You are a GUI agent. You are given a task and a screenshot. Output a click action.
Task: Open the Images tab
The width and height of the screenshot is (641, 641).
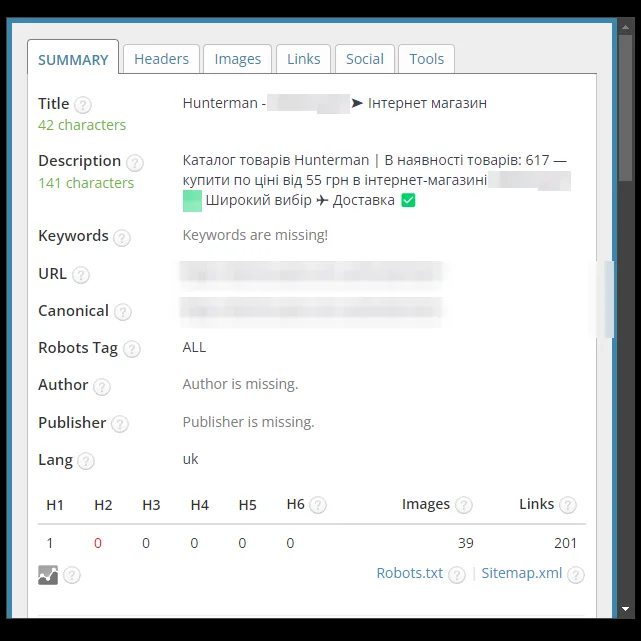pyautogui.click(x=238, y=59)
